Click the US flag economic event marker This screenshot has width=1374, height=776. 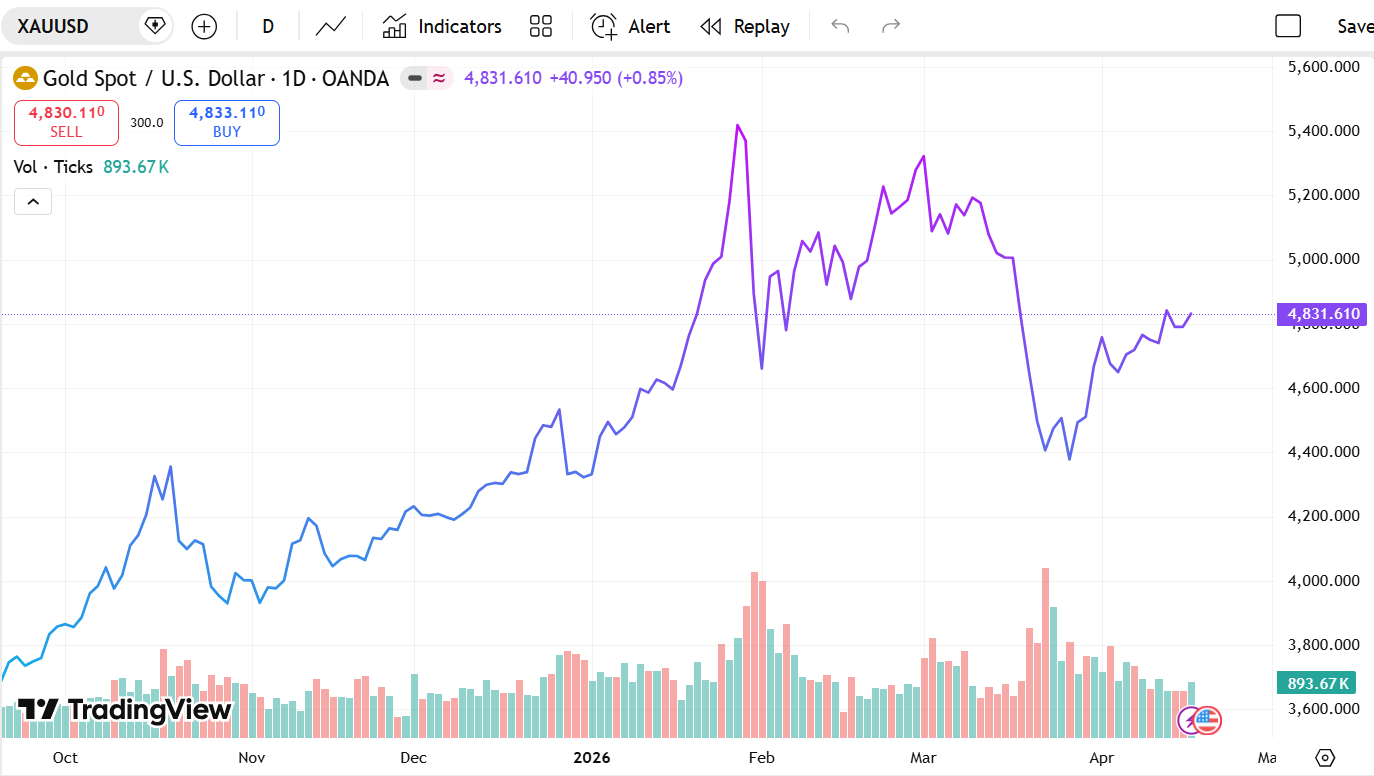coord(1208,720)
